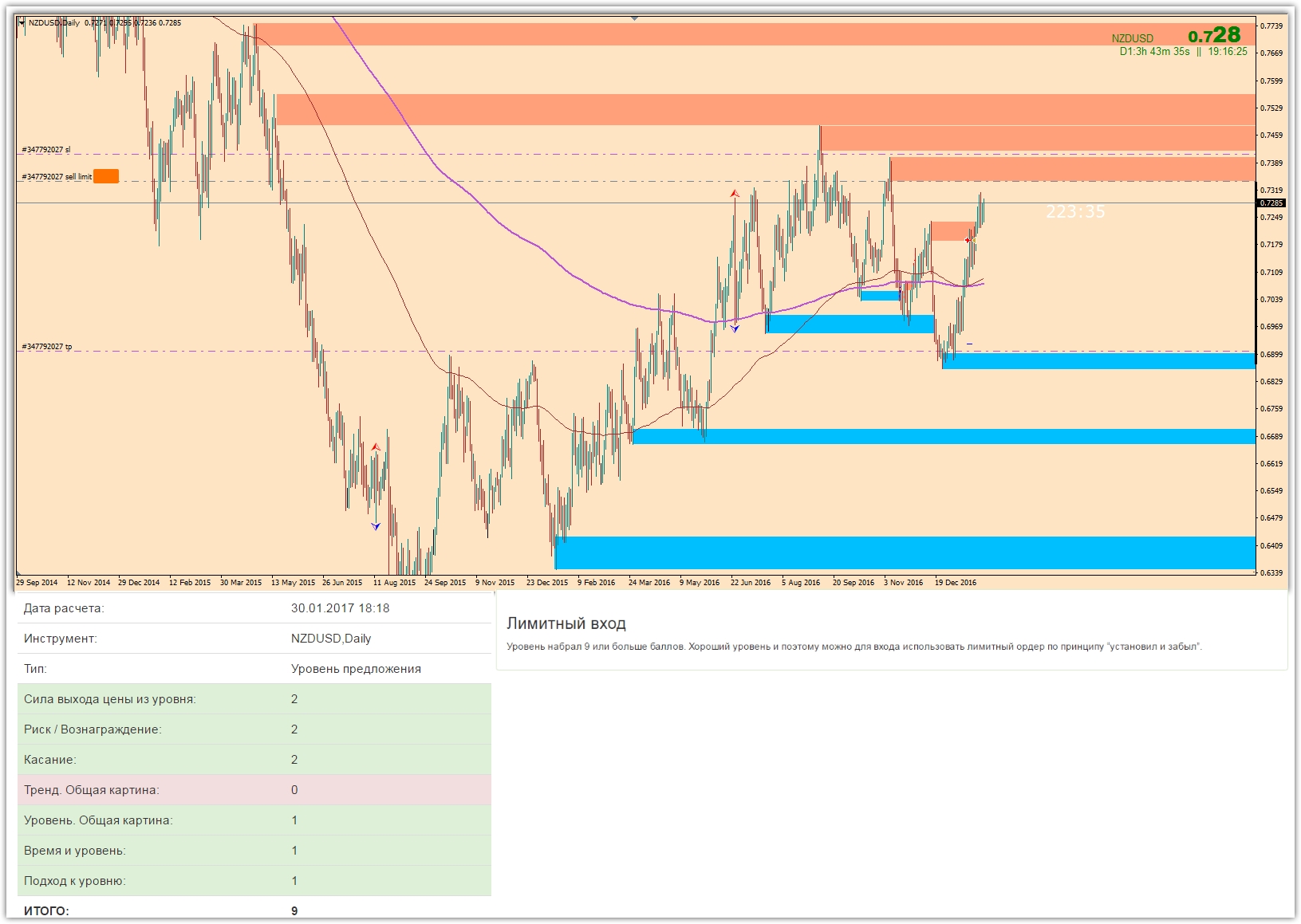Select the 'ИТОГО:' total label

(46, 911)
